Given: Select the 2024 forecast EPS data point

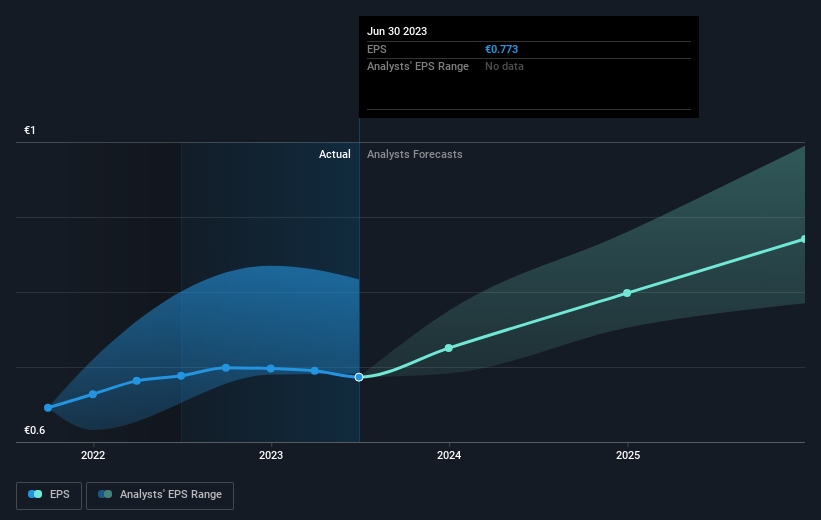Looking at the screenshot, I should (x=449, y=348).
